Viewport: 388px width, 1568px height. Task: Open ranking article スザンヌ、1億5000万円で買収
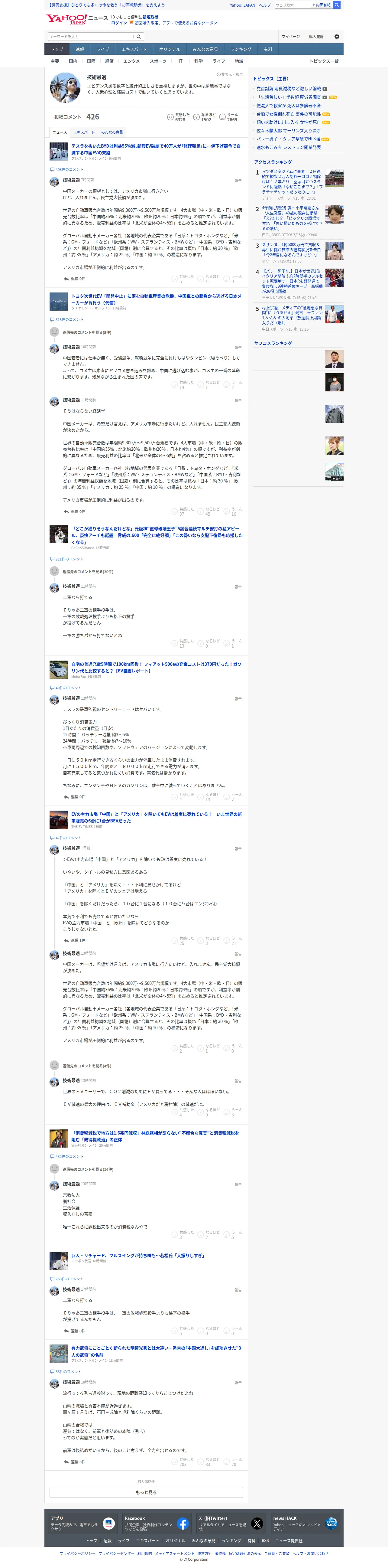click(292, 250)
